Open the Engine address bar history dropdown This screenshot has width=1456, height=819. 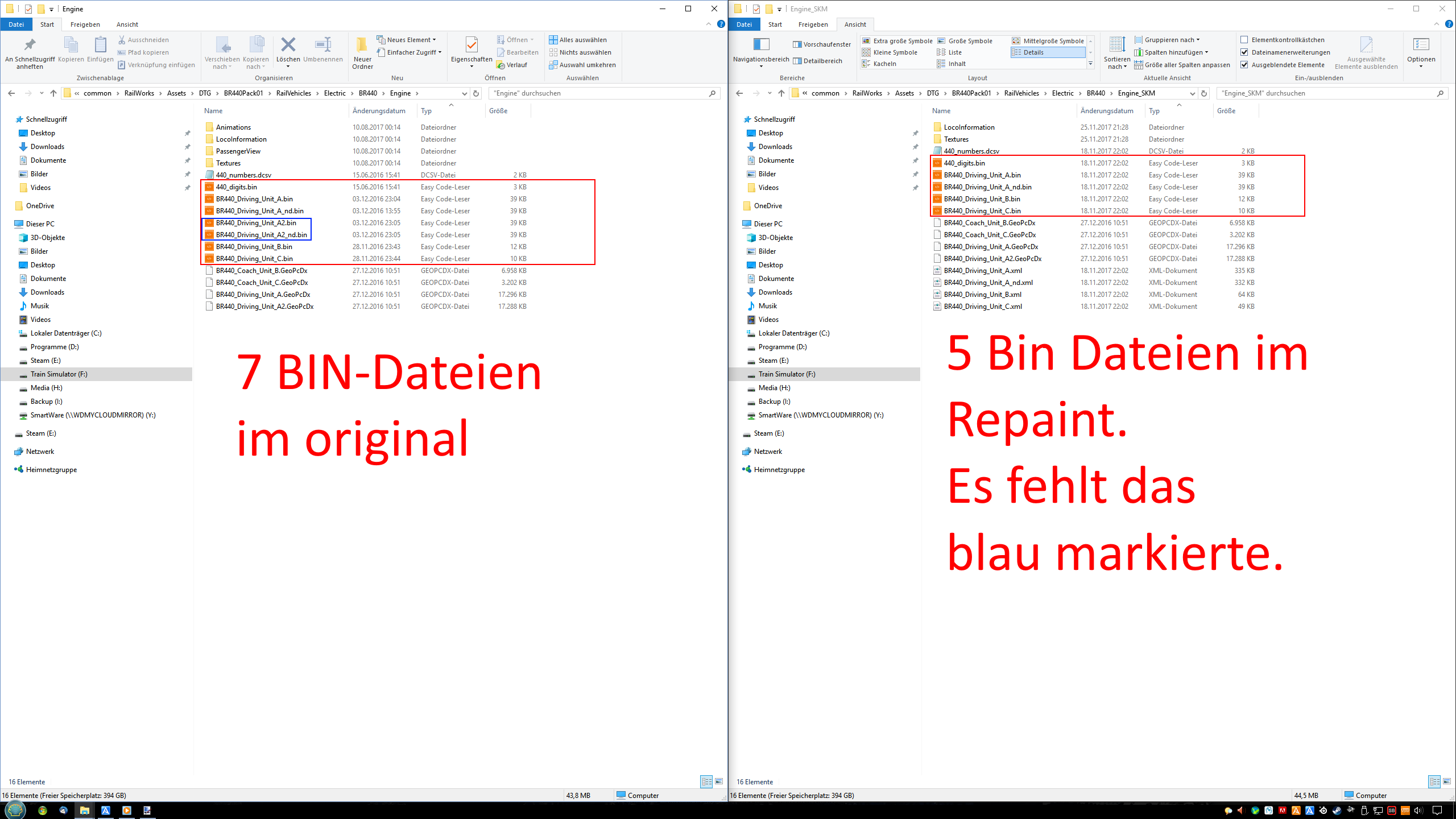click(464, 93)
